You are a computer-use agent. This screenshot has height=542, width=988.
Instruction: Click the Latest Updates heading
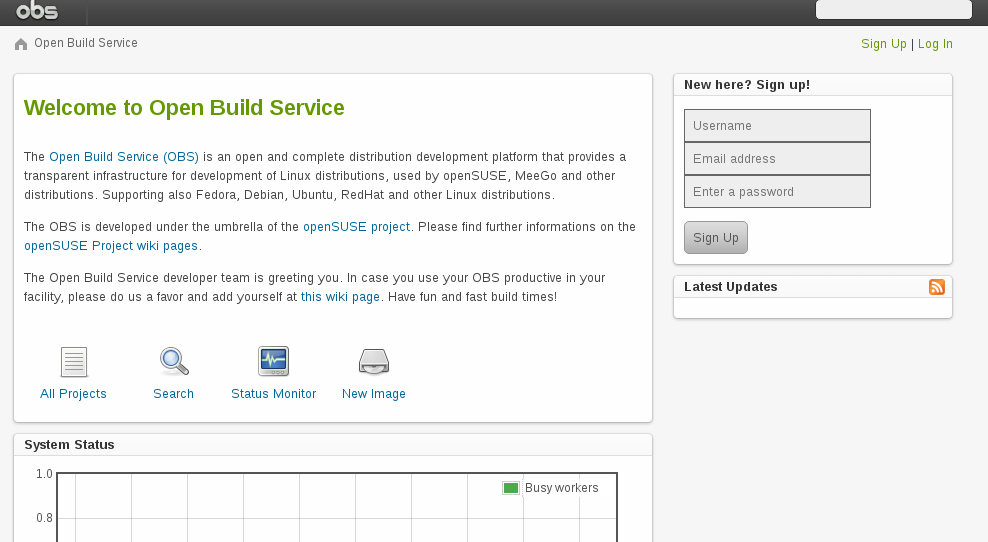point(730,287)
